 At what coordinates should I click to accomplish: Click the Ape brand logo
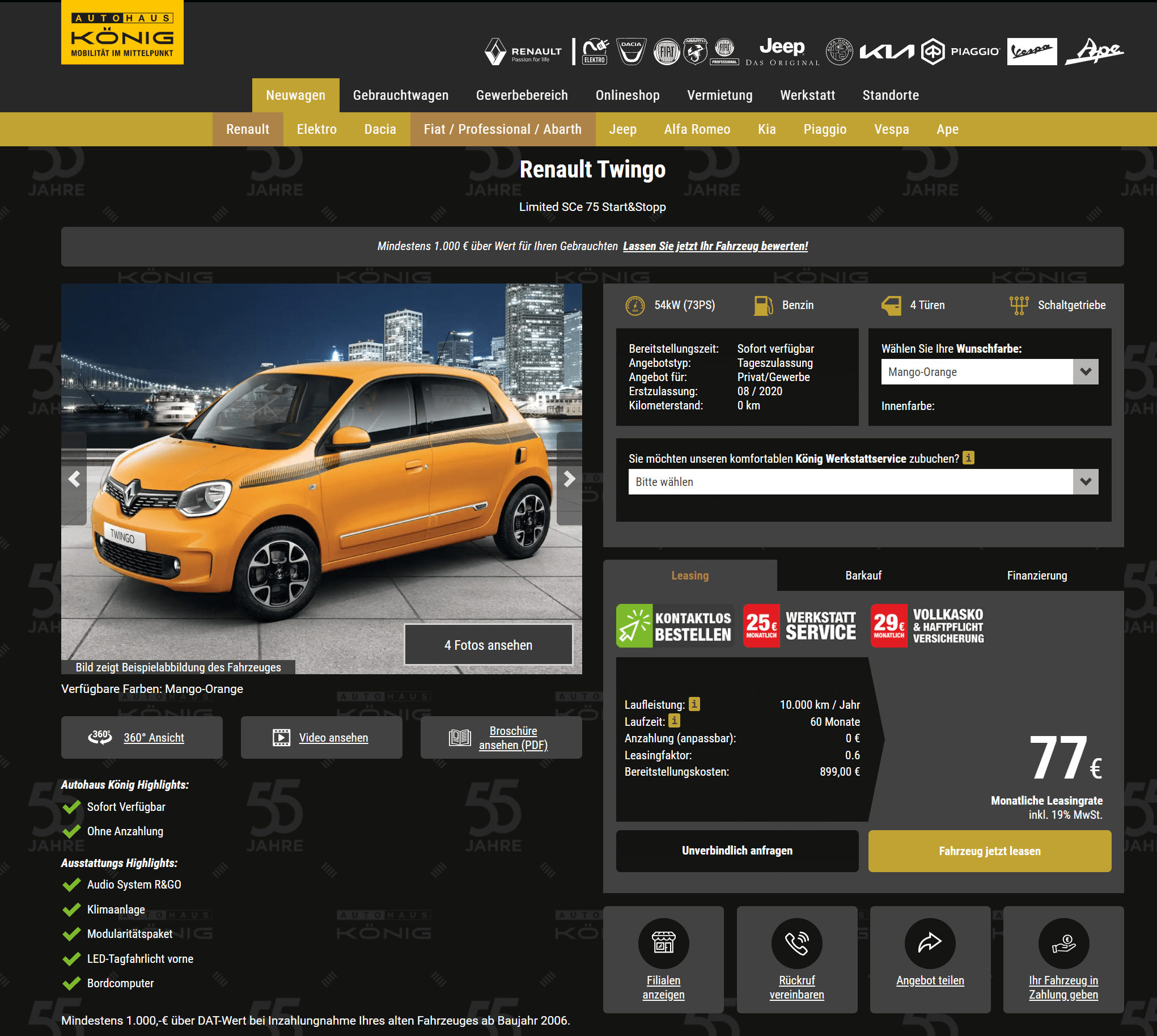coord(1094,52)
